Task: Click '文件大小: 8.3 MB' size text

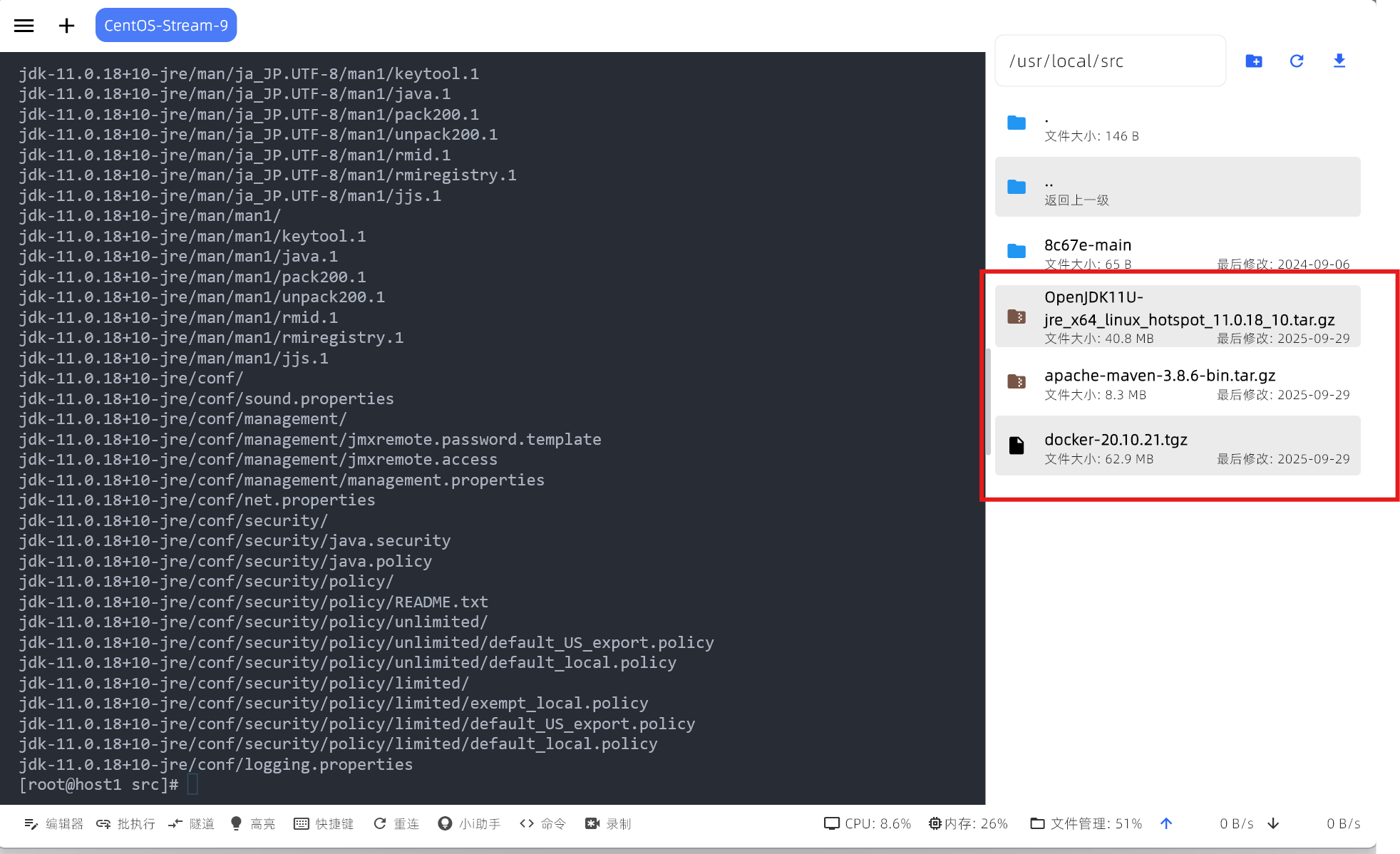Action: pyautogui.click(x=1095, y=395)
